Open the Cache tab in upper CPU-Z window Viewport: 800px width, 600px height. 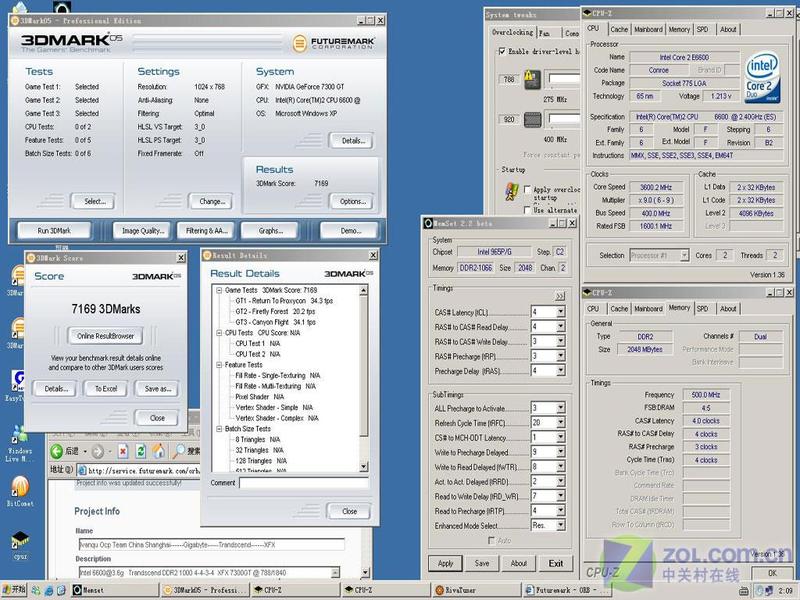pos(619,30)
